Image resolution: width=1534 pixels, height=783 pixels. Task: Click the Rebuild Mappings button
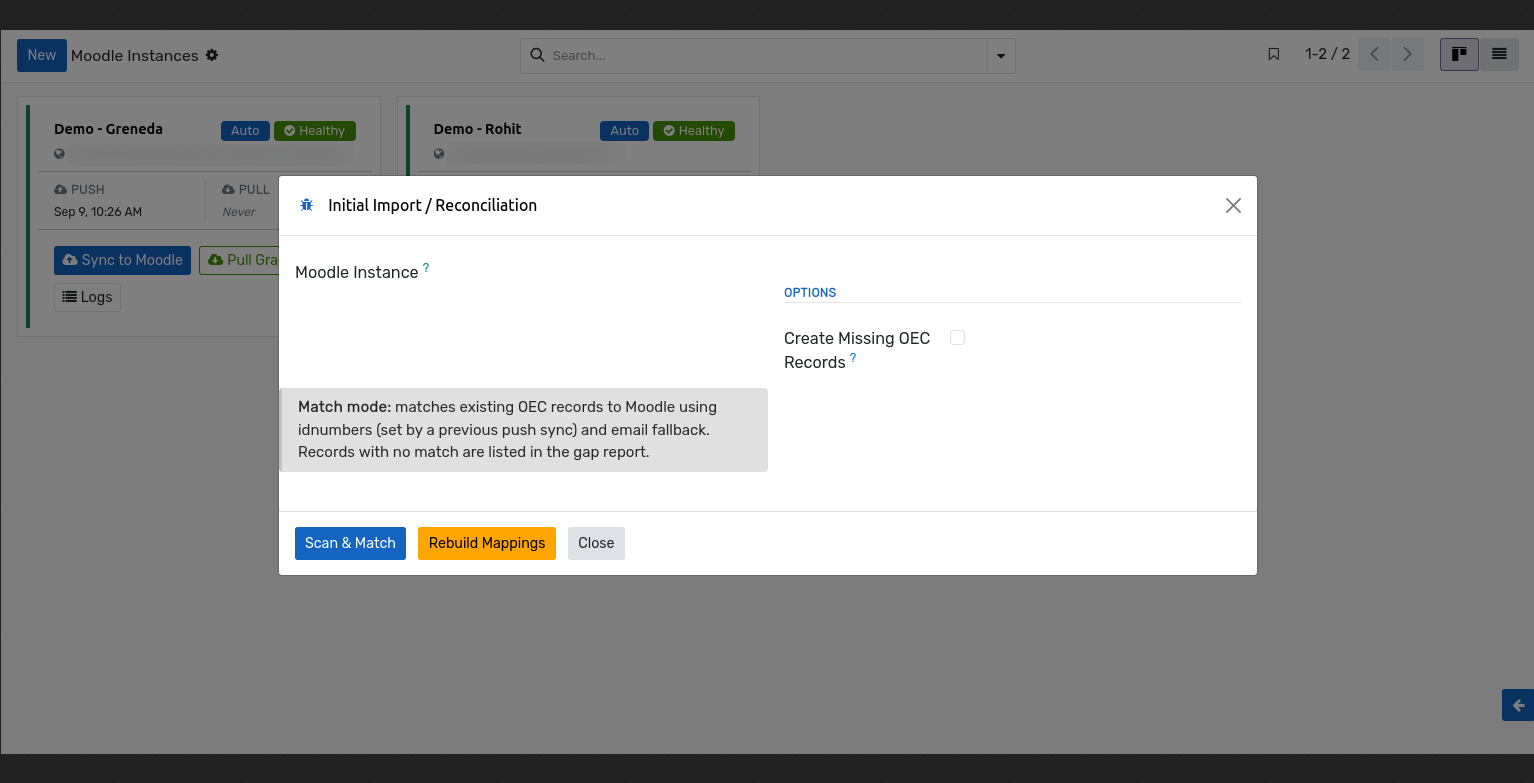[x=487, y=543]
